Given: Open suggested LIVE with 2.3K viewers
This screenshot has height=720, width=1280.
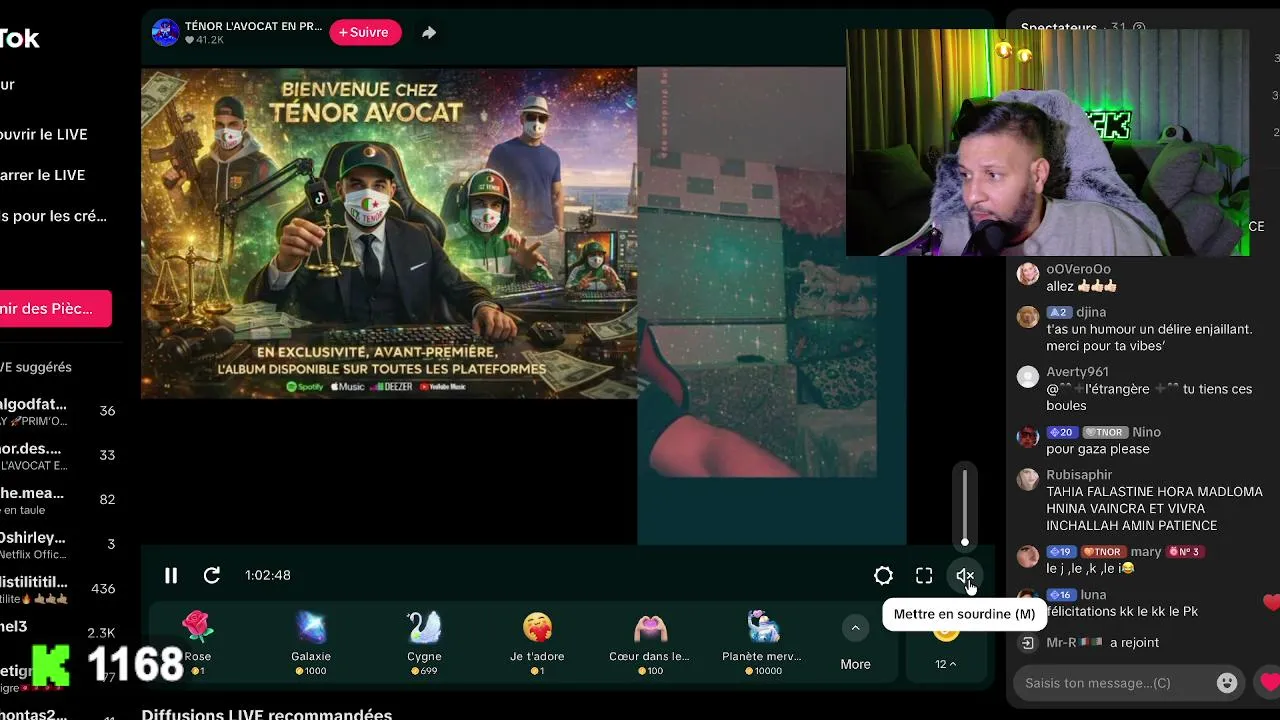Looking at the screenshot, I should tap(60, 633).
